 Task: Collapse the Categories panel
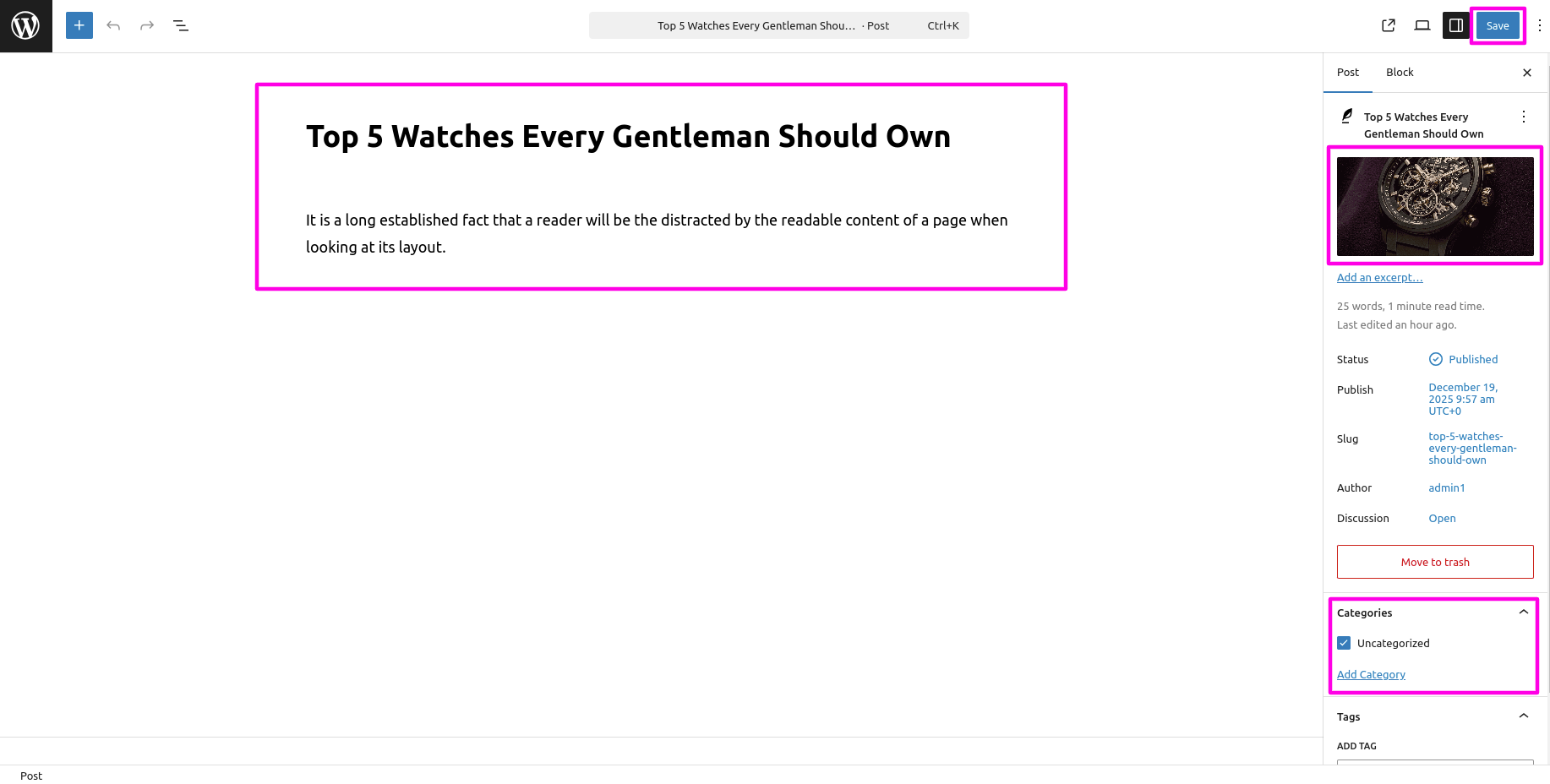(x=1523, y=612)
